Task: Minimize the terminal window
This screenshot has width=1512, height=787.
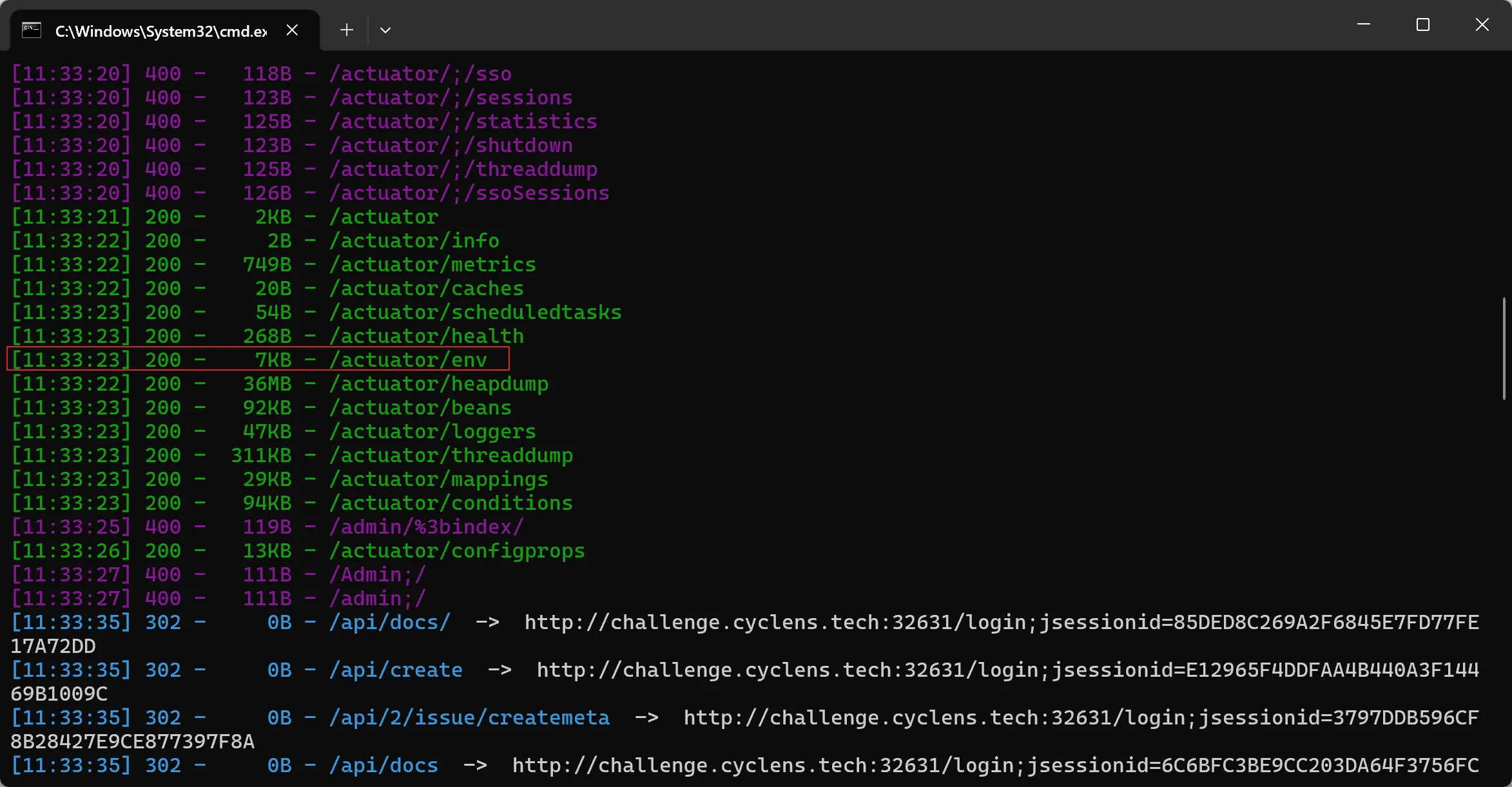Action: pyautogui.click(x=1364, y=24)
